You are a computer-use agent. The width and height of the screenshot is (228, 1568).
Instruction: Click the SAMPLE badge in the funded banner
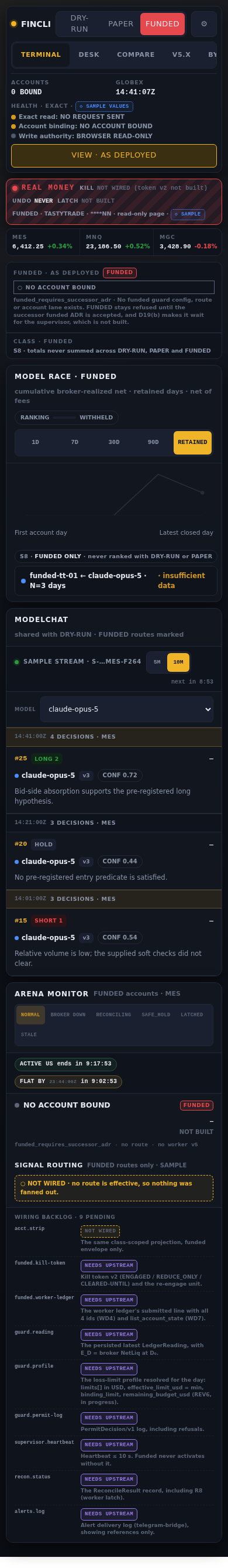coord(188,214)
